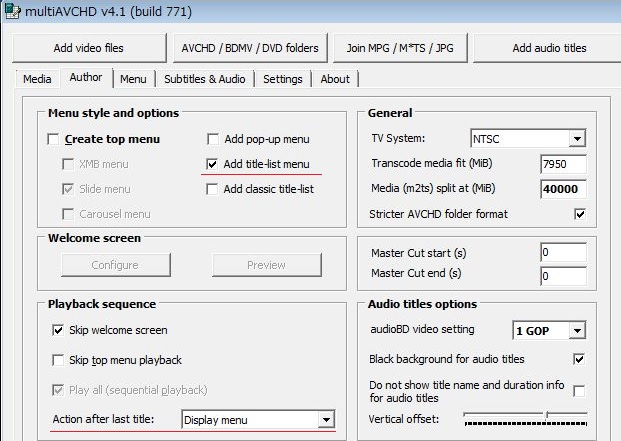Click Join MPG / M*TS / JPG button
The height and width of the screenshot is (441, 621).
point(400,48)
